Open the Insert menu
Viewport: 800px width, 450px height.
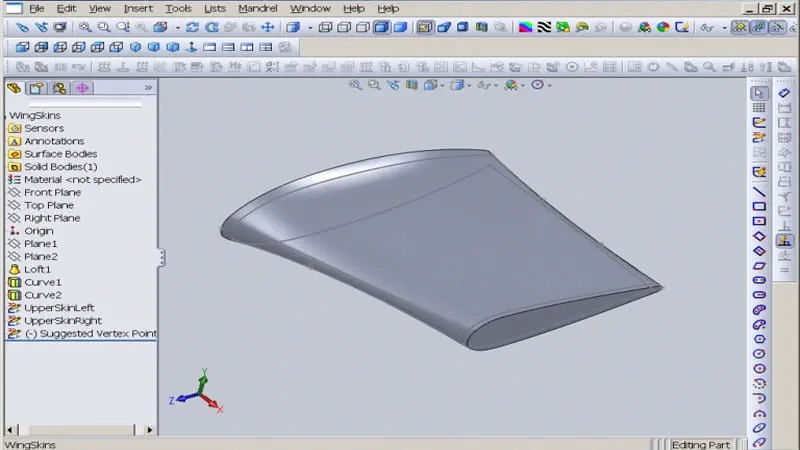coord(138,8)
